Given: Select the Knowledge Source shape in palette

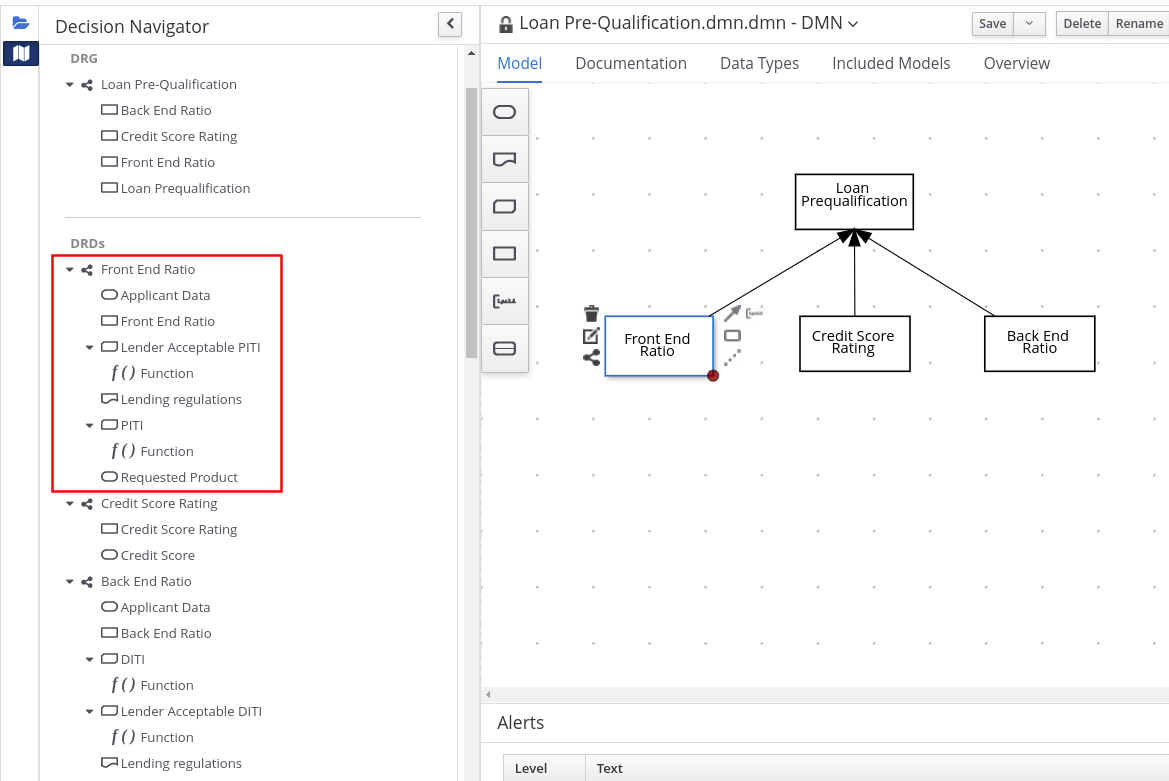Looking at the screenshot, I should pyautogui.click(x=505, y=159).
